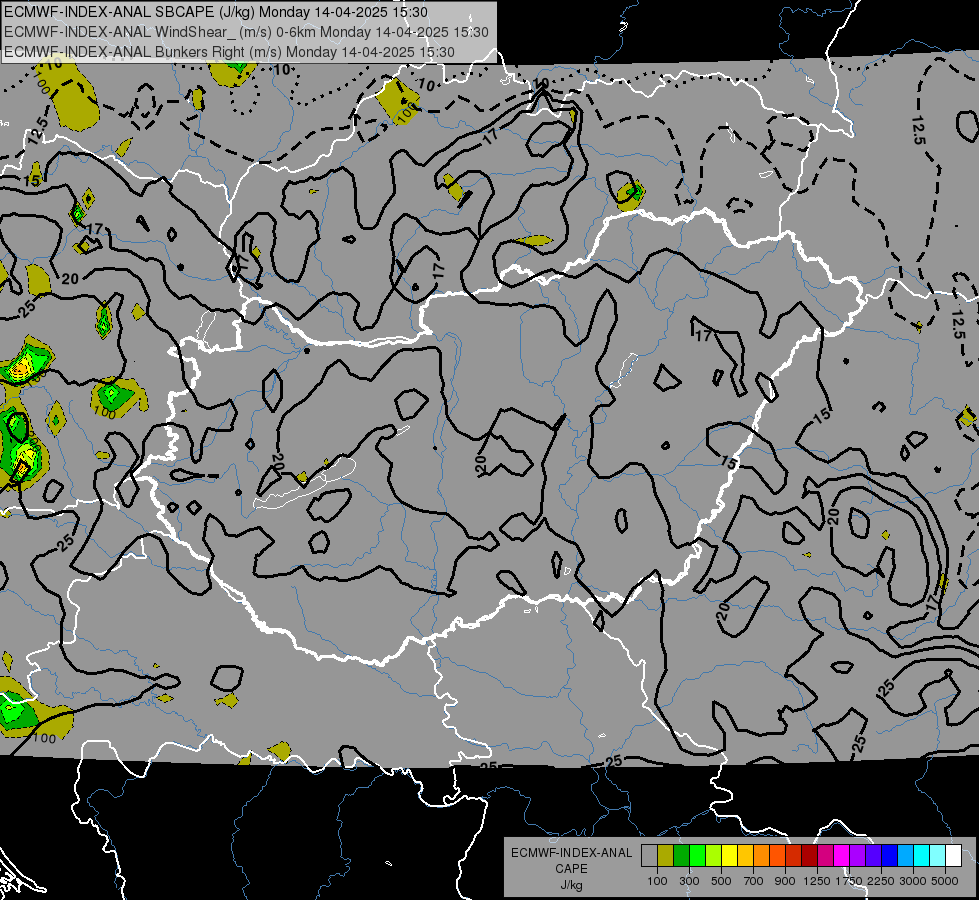
Task: Click the 1750 label under the legend
Action: coord(849,881)
